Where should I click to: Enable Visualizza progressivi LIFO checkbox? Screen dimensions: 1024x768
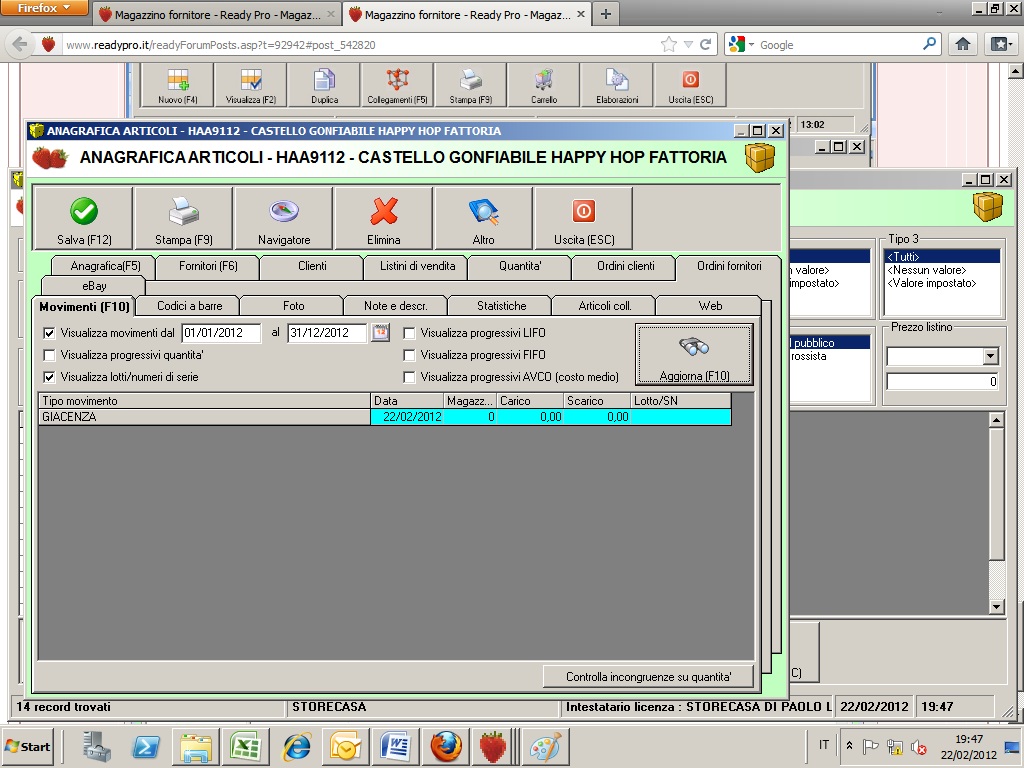(409, 333)
